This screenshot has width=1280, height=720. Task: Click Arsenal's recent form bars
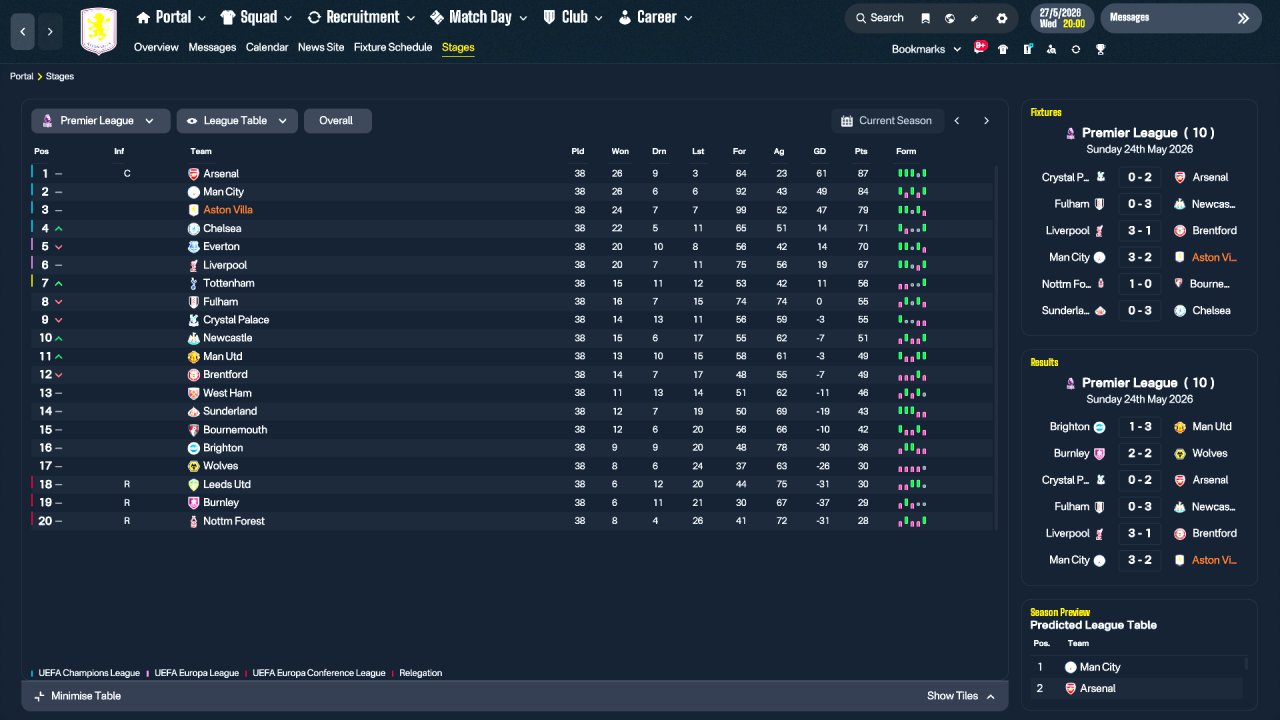(912, 174)
